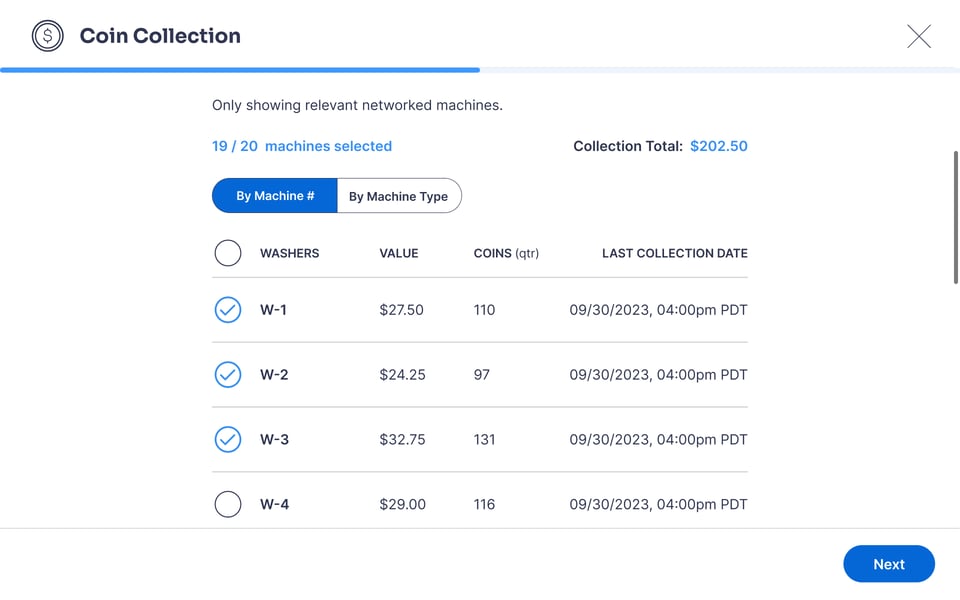The width and height of the screenshot is (960, 600).
Task: Click the LAST COLLECTION DATE header
Action: pos(674,253)
